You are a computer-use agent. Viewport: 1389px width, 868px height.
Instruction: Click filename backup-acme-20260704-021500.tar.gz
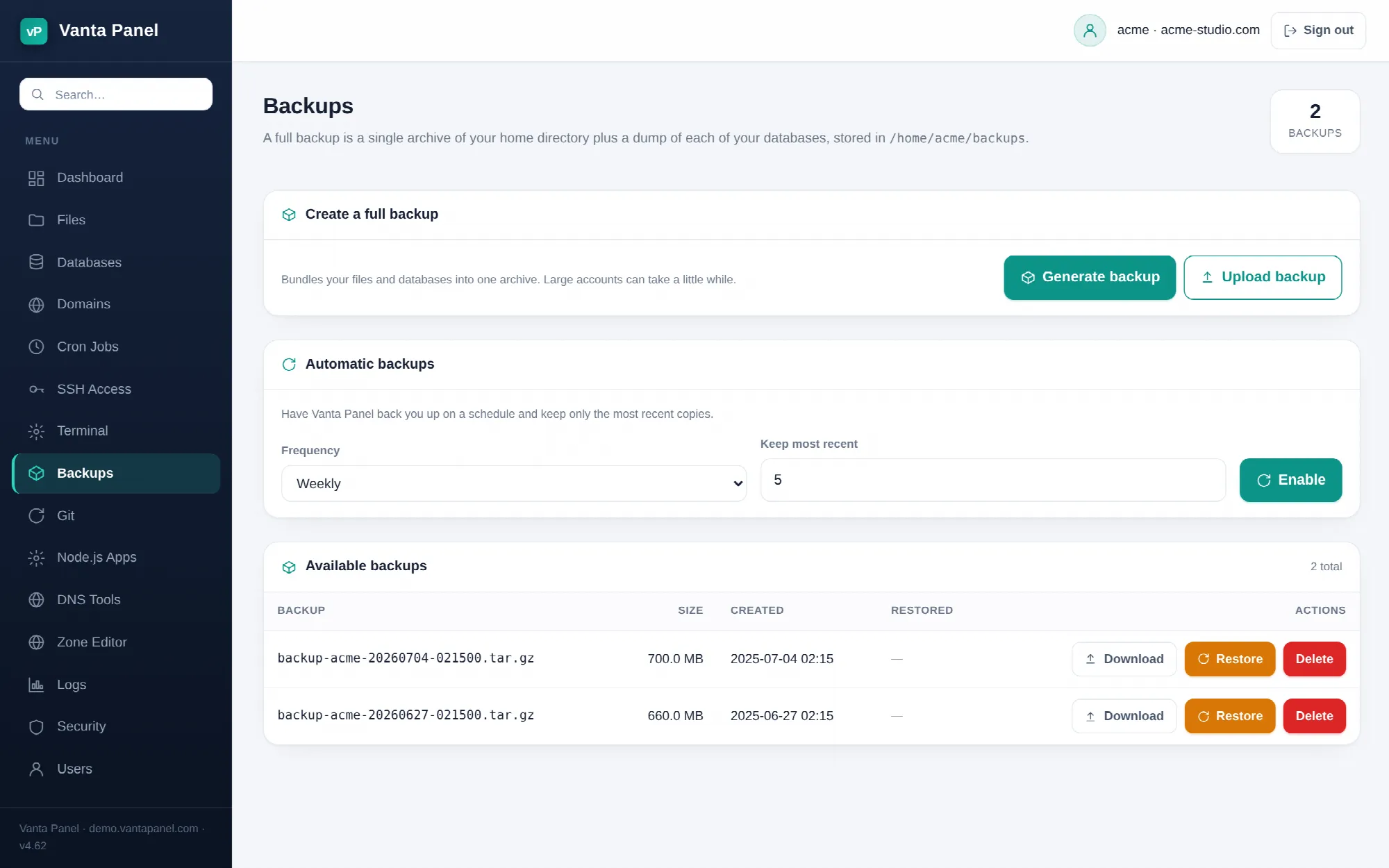[406, 658]
